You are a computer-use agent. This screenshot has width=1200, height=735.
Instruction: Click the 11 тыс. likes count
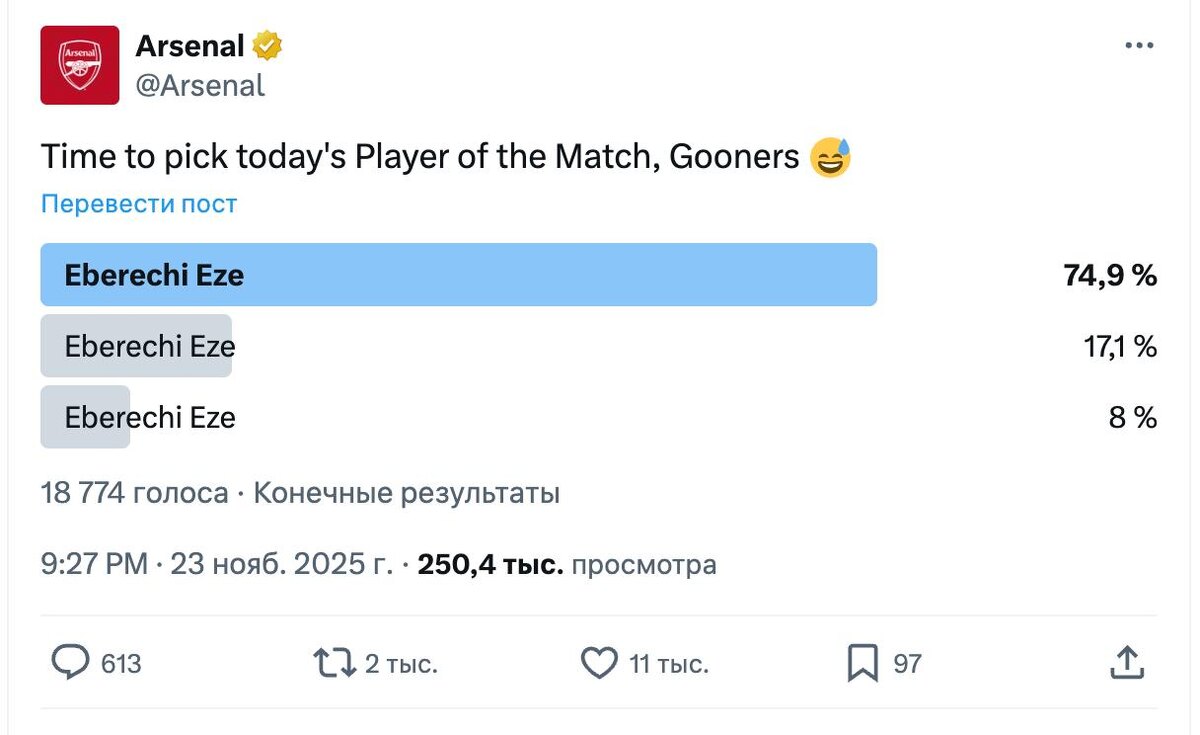coord(669,664)
